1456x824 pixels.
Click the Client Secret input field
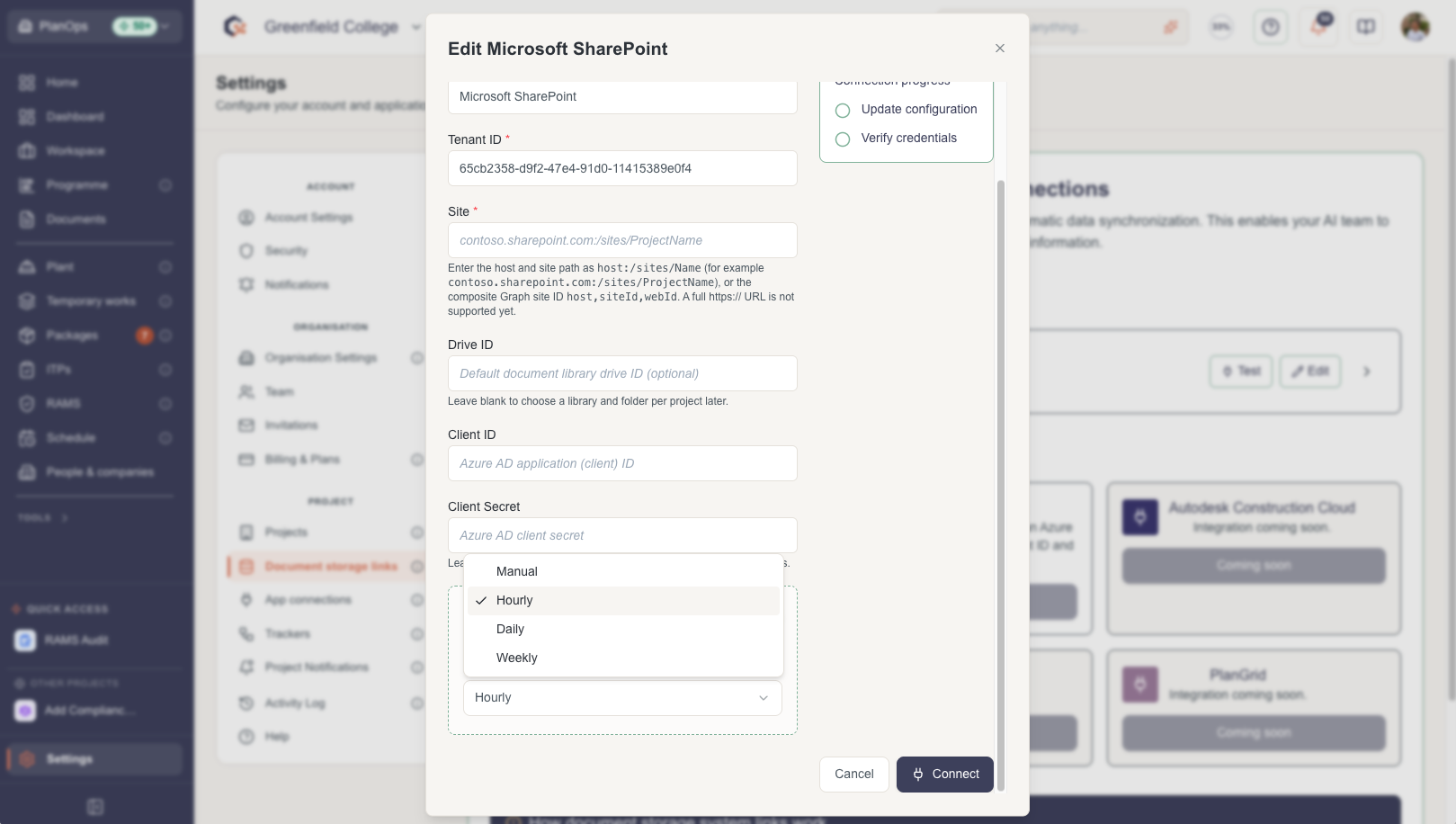(622, 535)
